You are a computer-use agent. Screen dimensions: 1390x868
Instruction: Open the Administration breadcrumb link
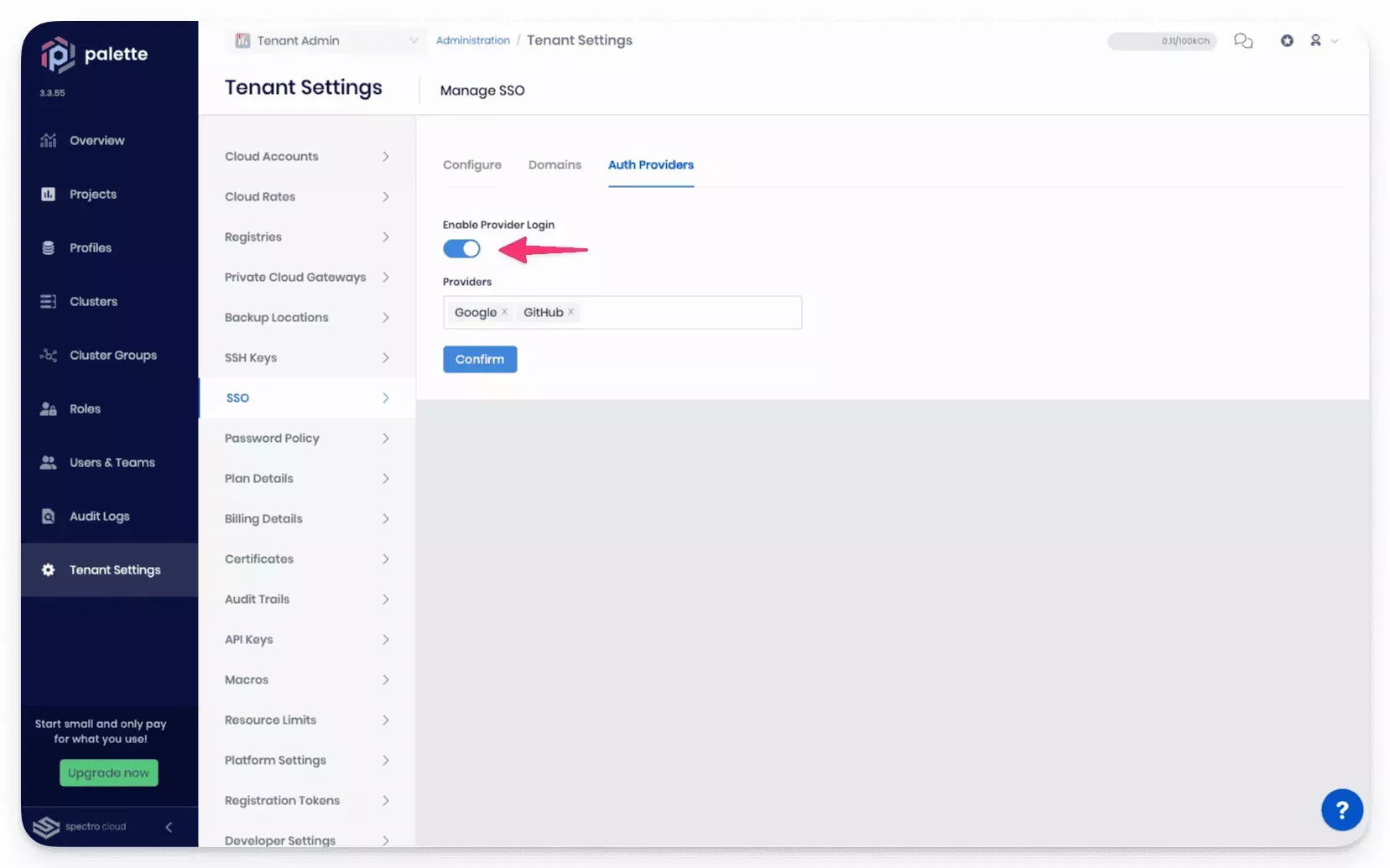(472, 39)
